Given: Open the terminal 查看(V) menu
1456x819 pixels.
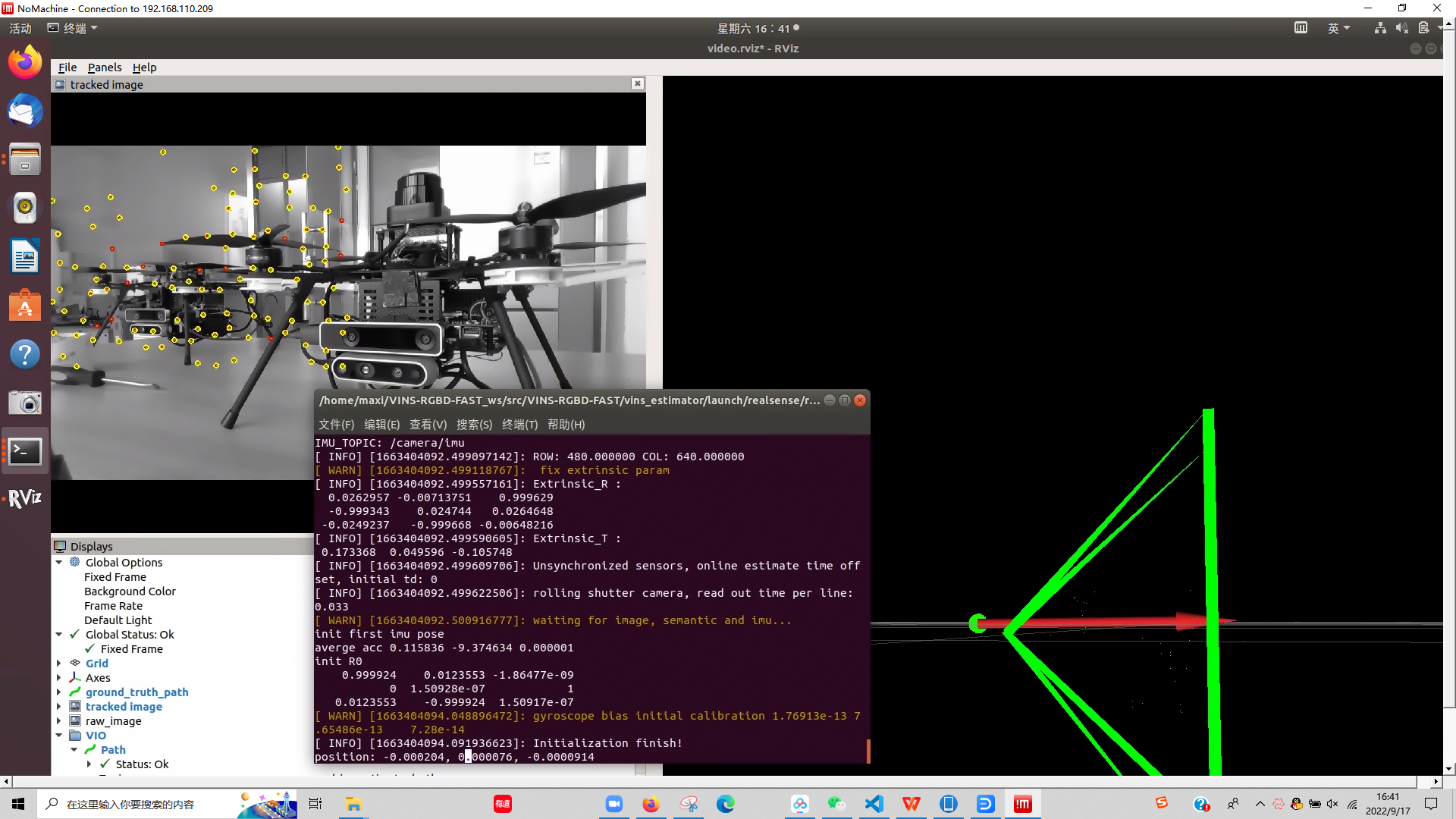Looking at the screenshot, I should (428, 425).
